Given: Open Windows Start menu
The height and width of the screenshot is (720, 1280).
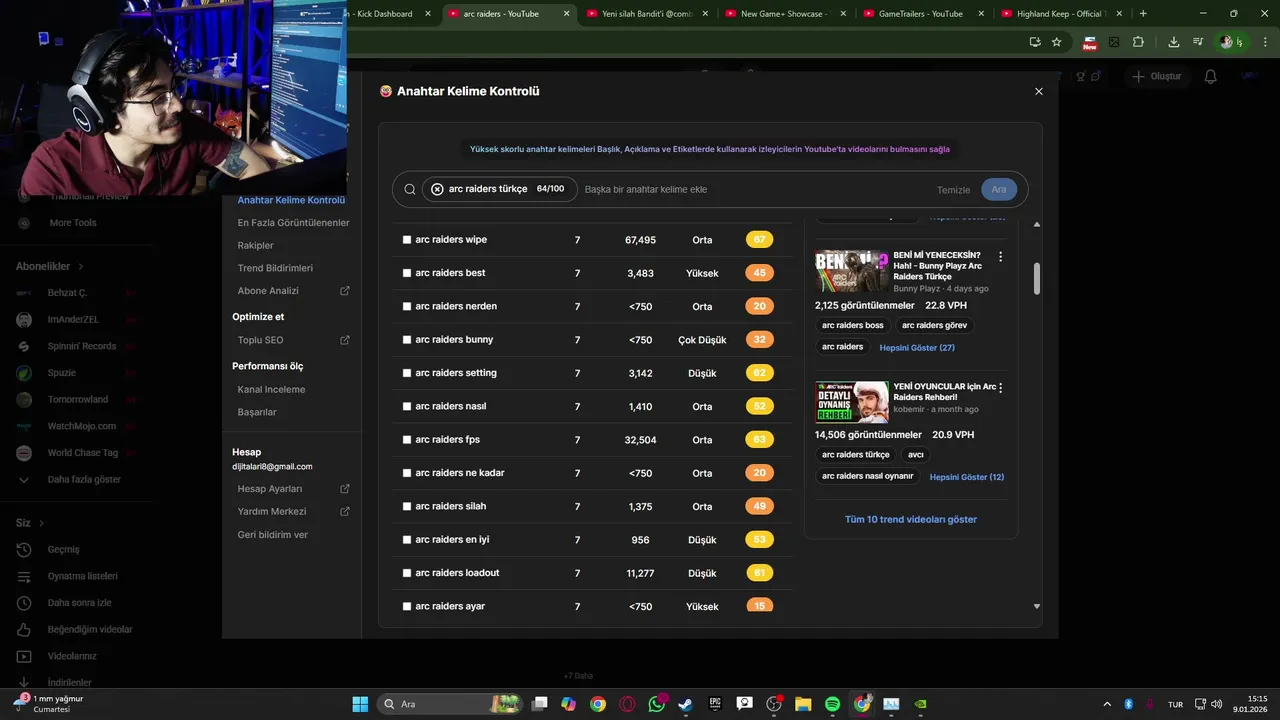Looking at the screenshot, I should click(360, 704).
